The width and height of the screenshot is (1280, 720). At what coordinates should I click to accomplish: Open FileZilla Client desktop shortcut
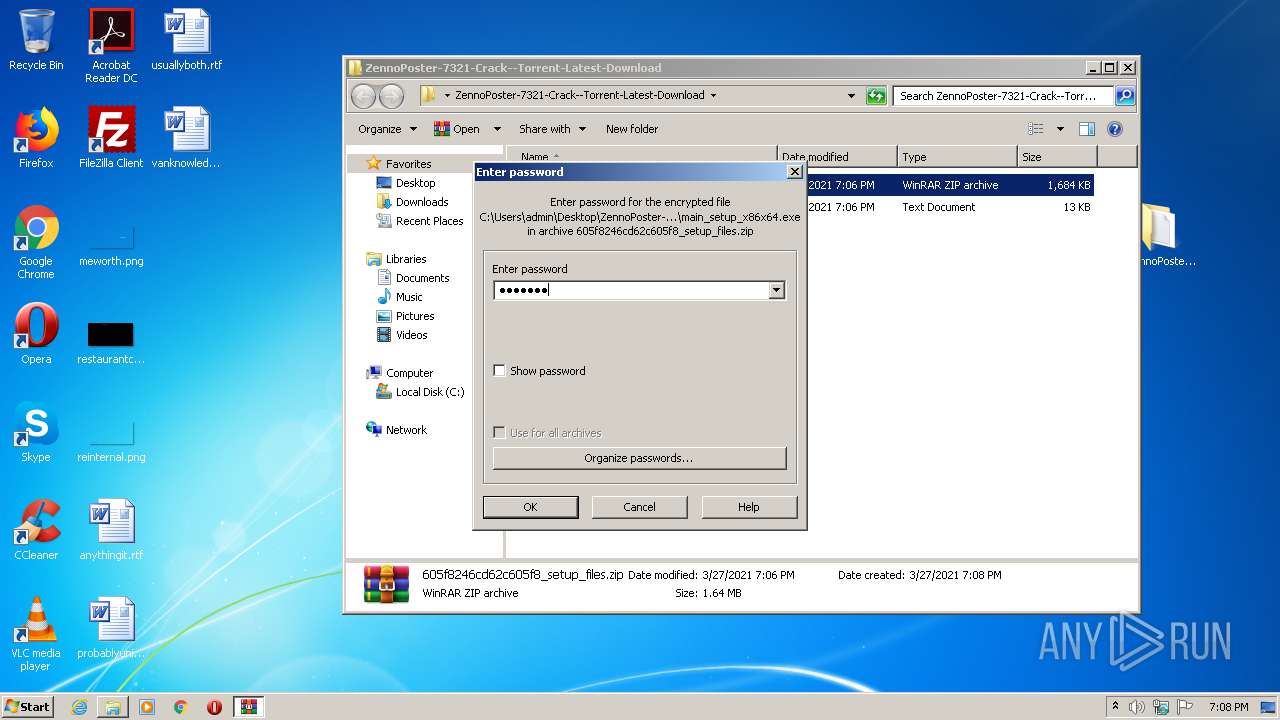point(111,138)
